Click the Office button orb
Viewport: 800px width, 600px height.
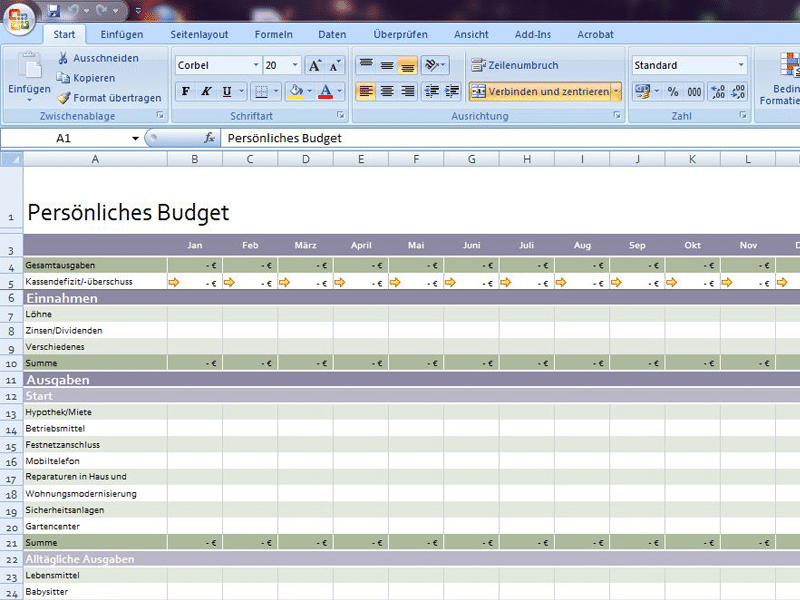[x=19, y=17]
